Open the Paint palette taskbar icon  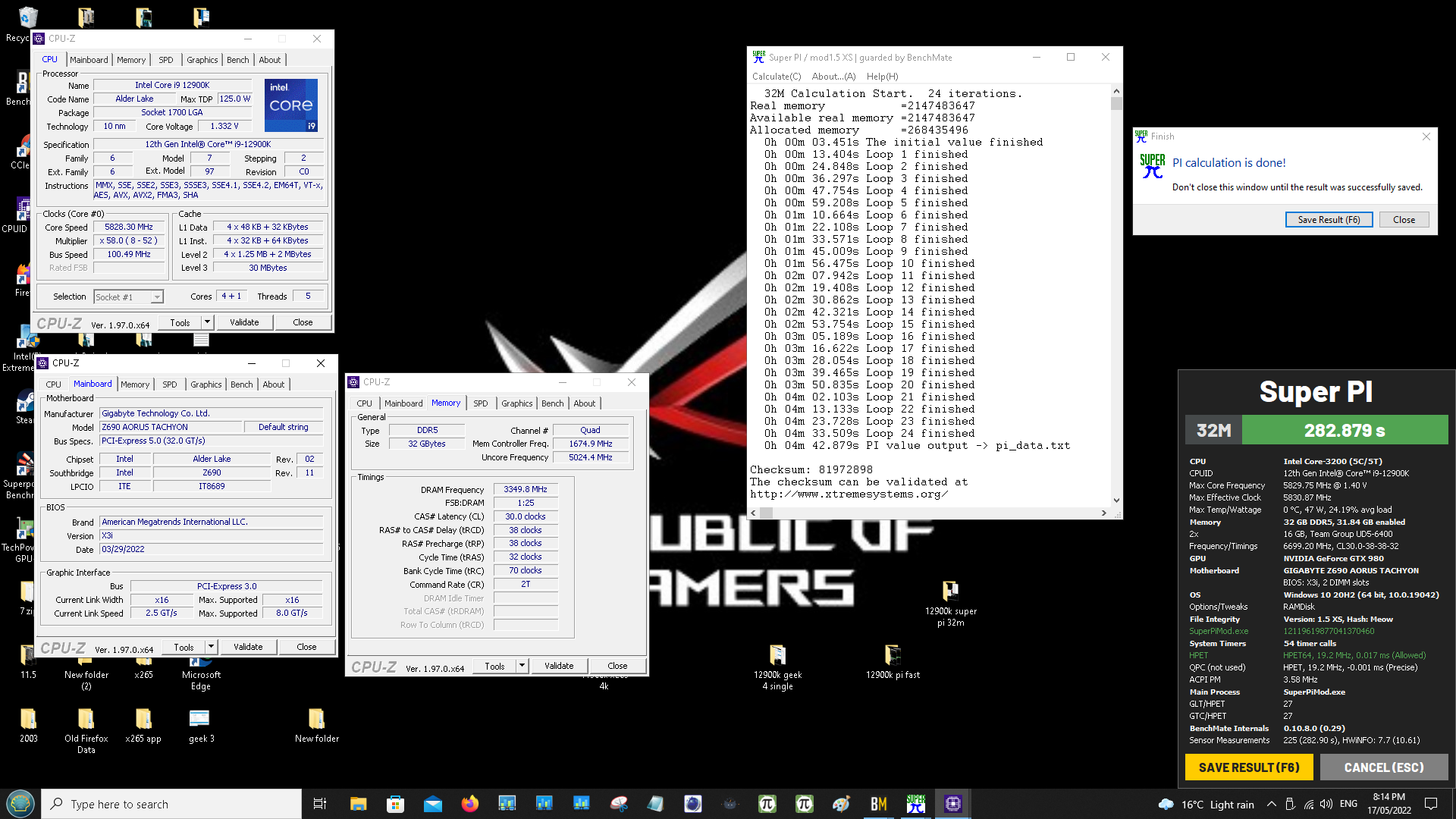[x=842, y=804]
